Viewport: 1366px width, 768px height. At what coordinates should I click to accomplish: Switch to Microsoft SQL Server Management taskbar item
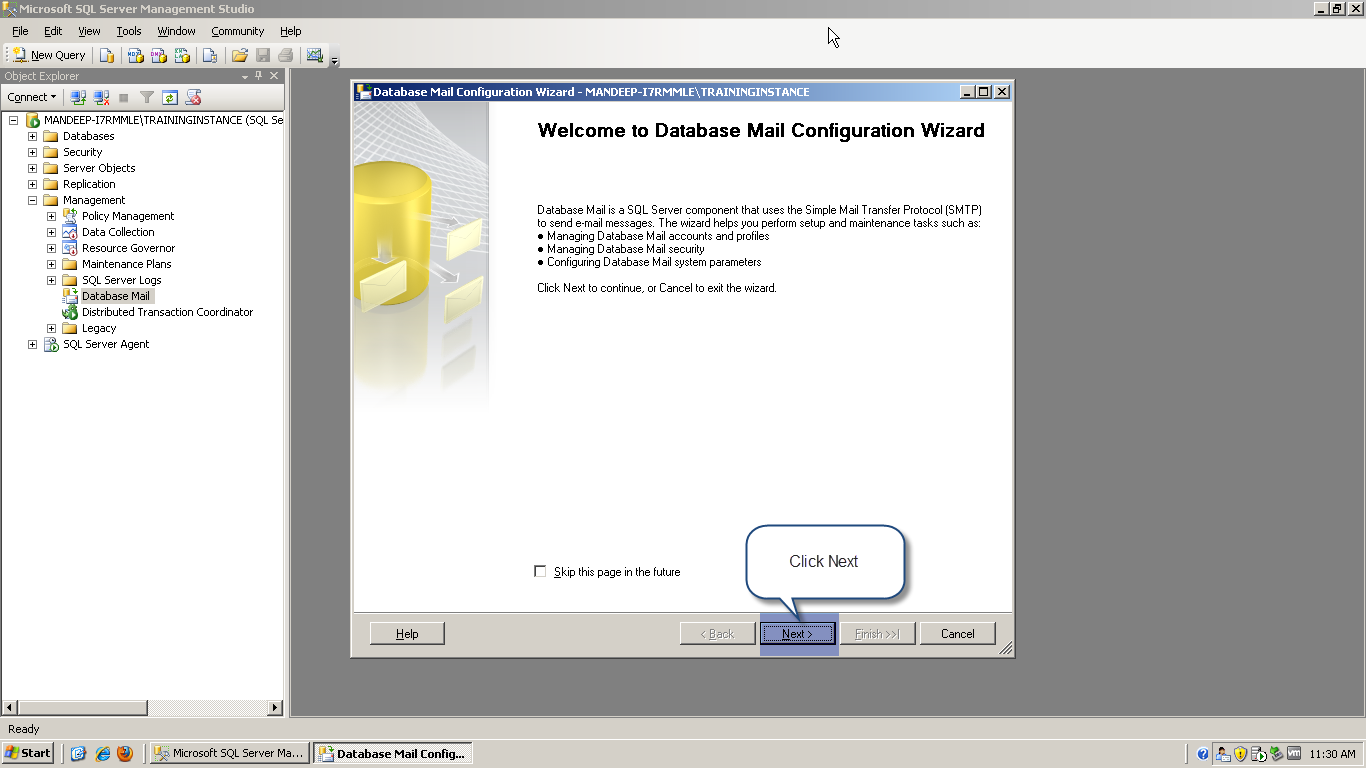click(229, 753)
